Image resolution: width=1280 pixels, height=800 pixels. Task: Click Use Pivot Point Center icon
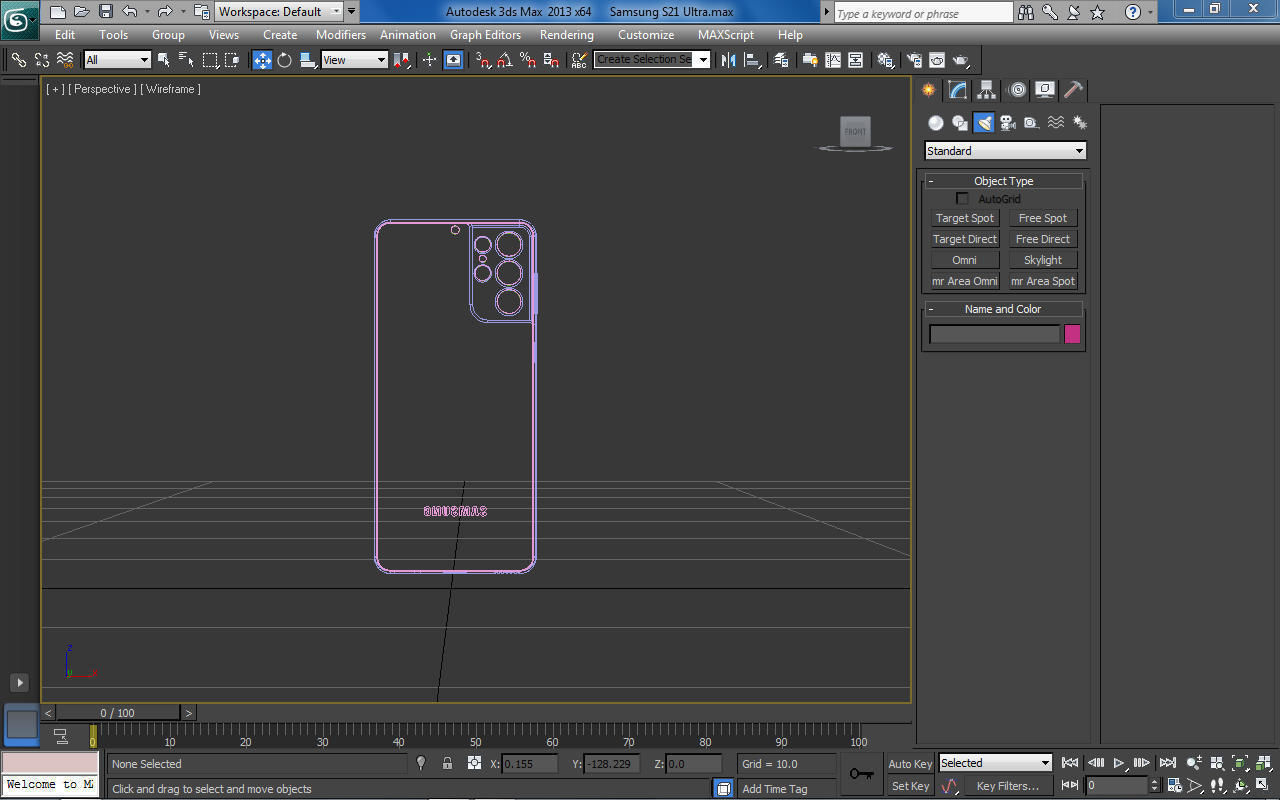(x=402, y=60)
